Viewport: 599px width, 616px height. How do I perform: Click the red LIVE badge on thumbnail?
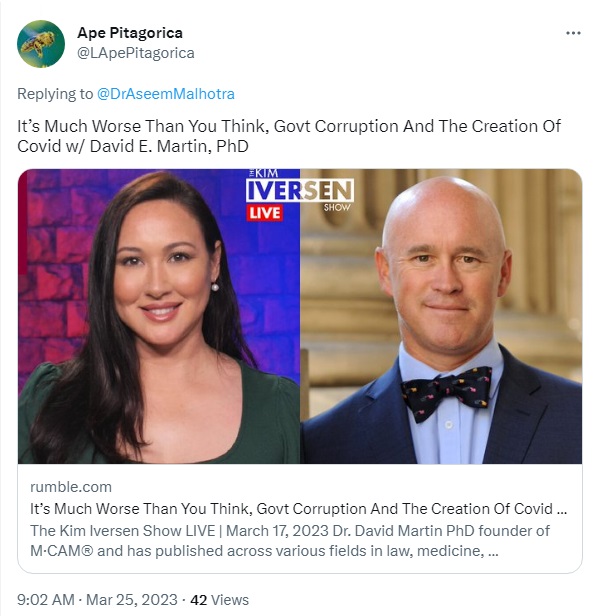265,213
